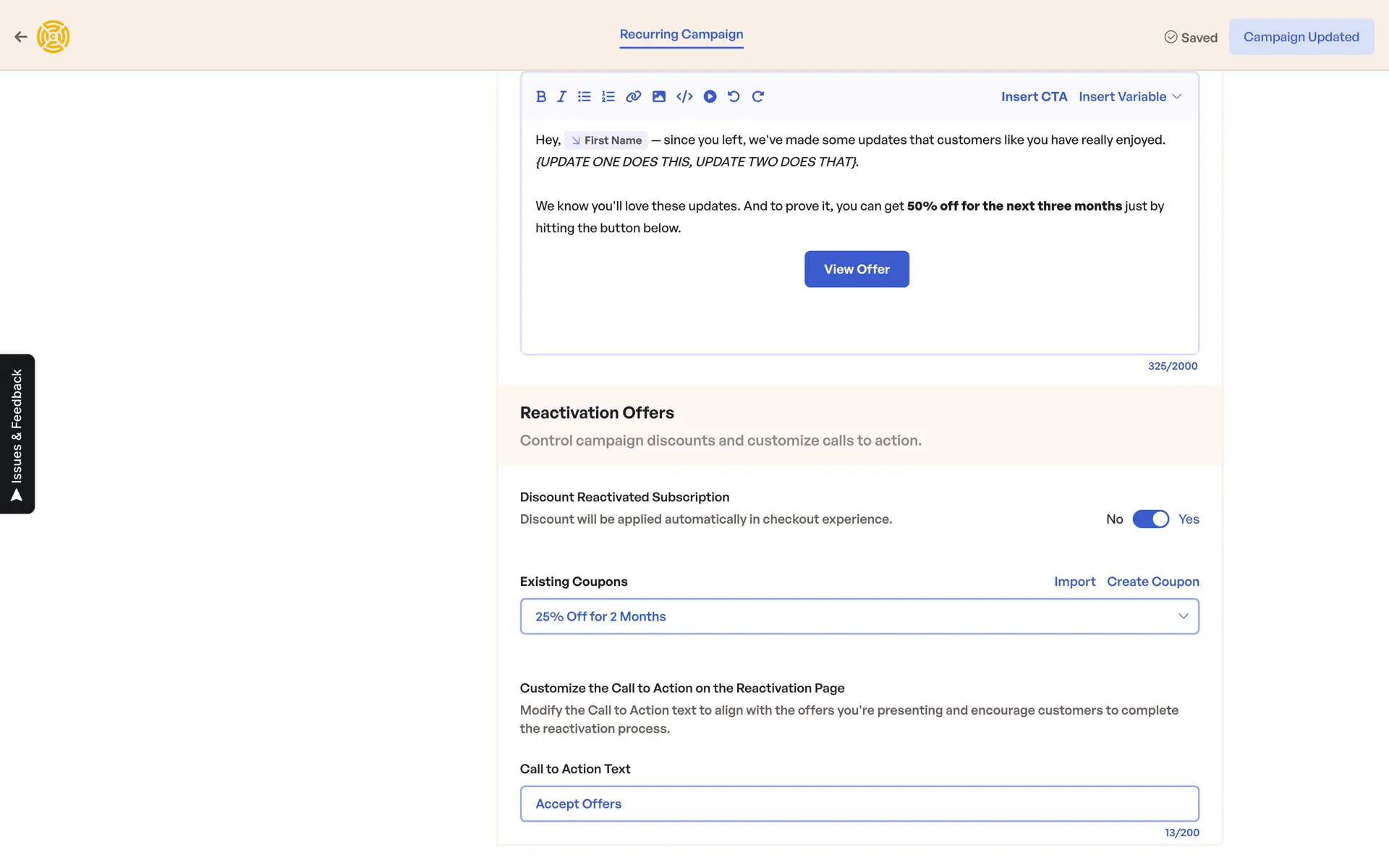Viewport: 1389px width, 868px height.
Task: Go back using the arrow icon
Action: pyautogui.click(x=21, y=37)
